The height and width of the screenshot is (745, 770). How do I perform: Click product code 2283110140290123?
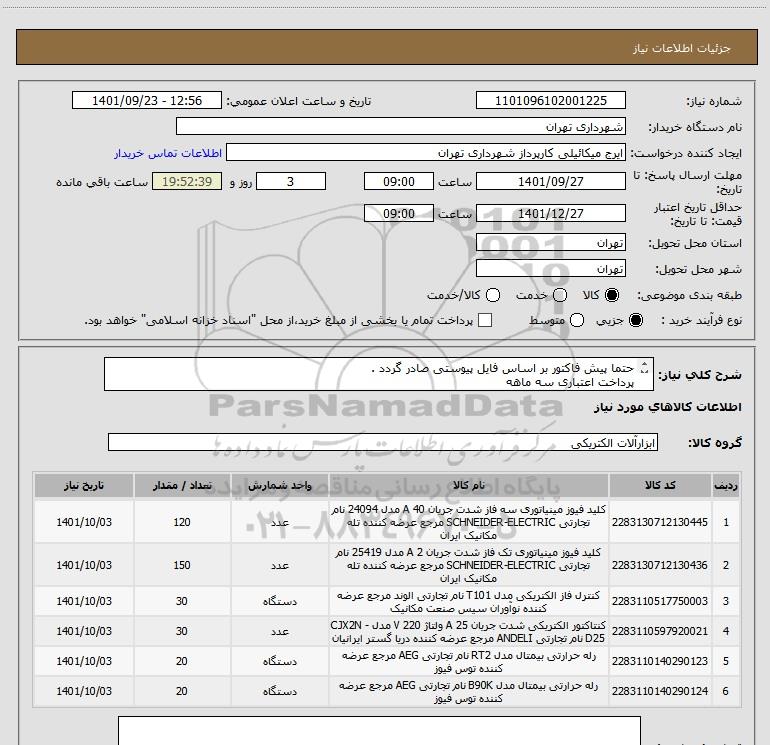660,661
